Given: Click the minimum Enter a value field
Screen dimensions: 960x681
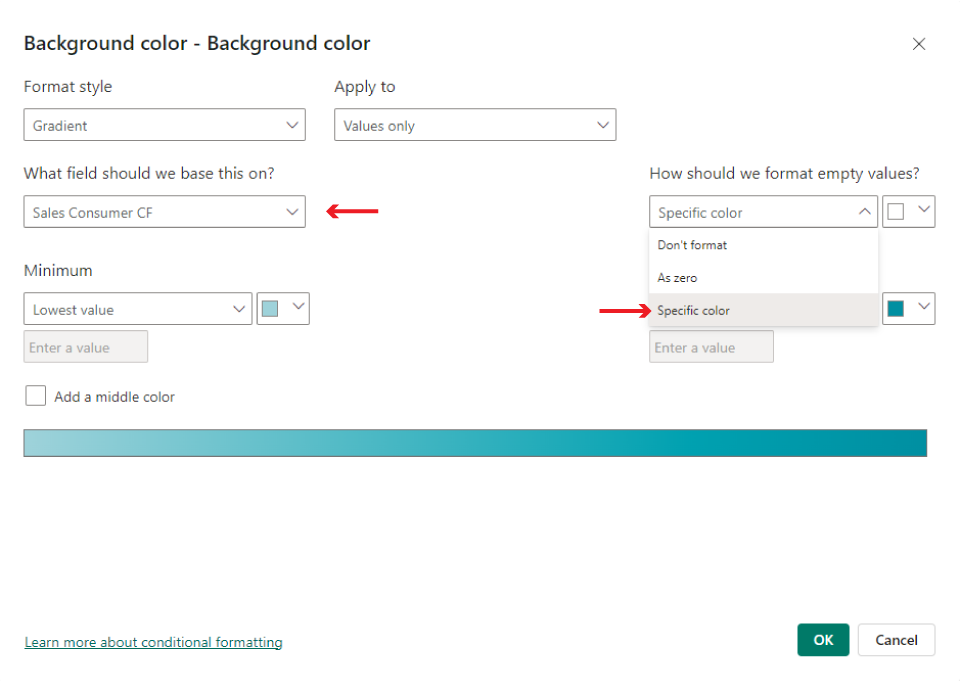Looking at the screenshot, I should pos(86,347).
